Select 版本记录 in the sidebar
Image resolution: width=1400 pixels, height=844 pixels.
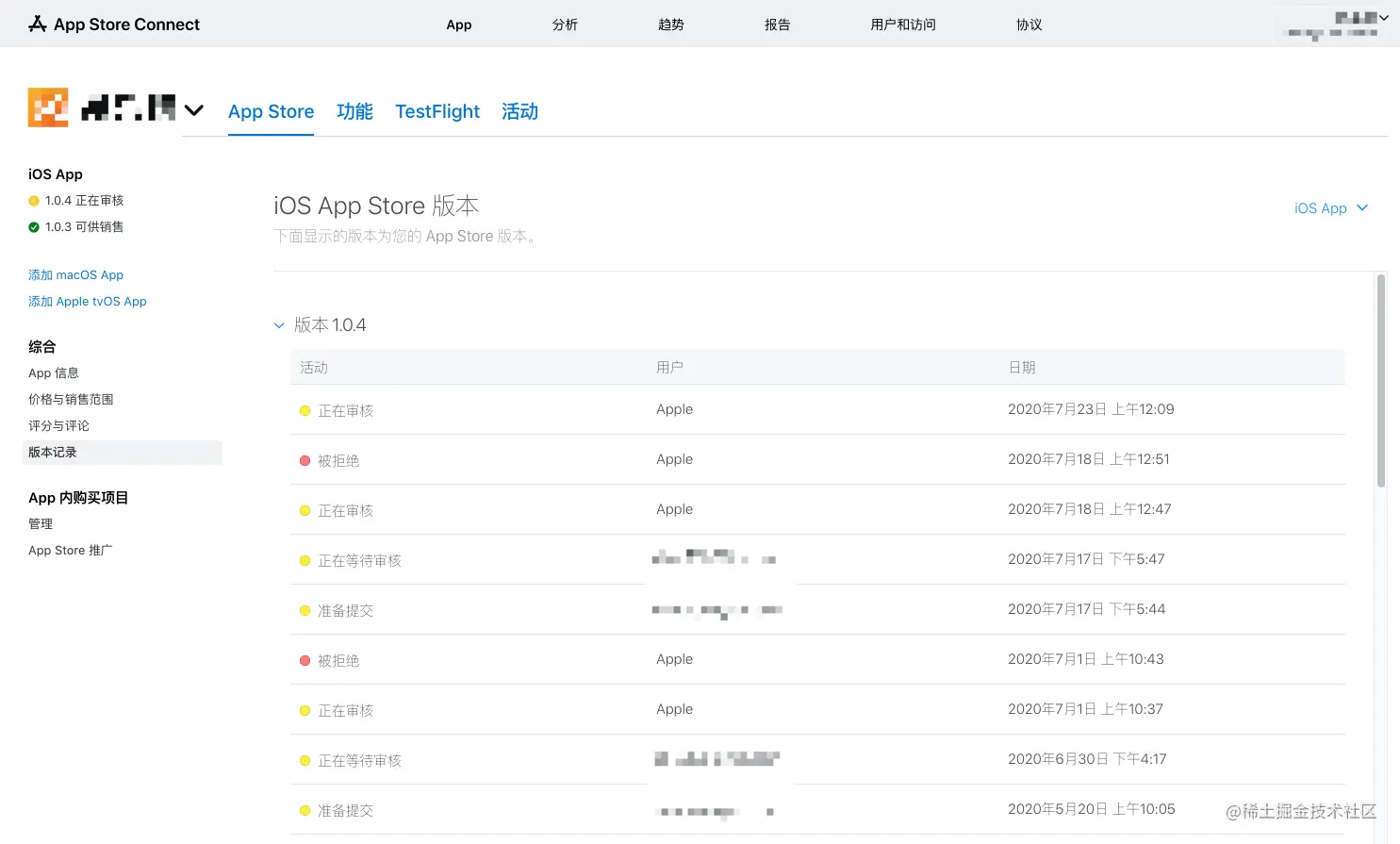[x=123, y=453]
